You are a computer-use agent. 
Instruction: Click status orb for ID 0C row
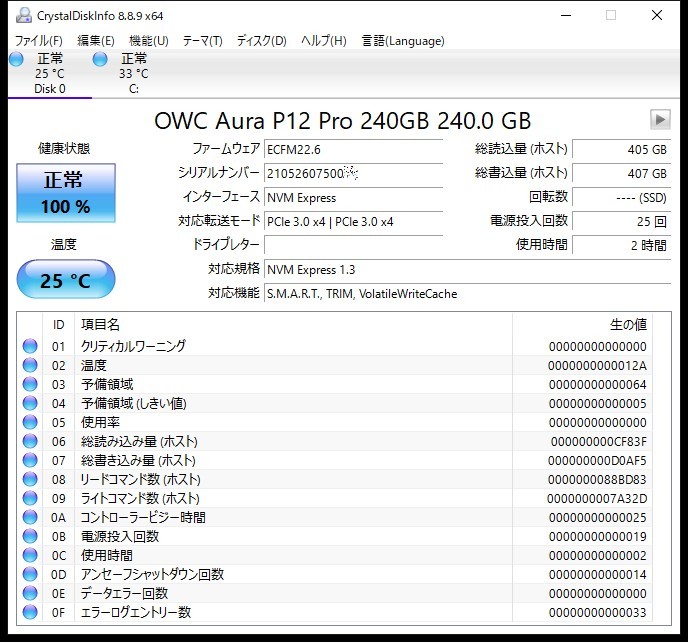pyautogui.click(x=30, y=556)
